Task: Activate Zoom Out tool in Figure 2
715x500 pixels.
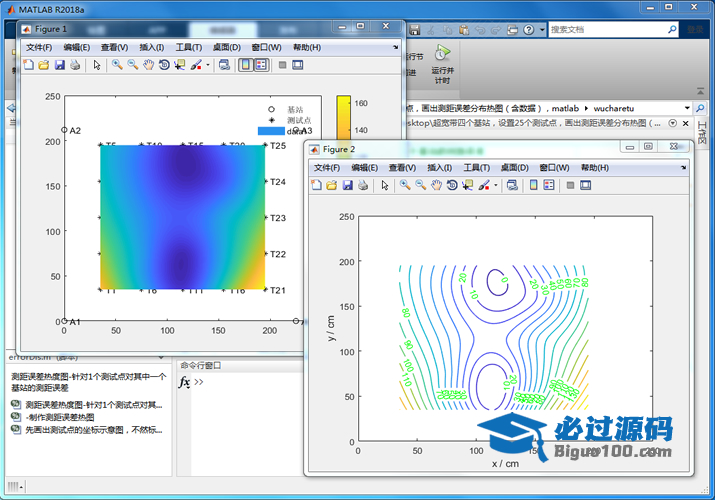Action: click(x=420, y=185)
